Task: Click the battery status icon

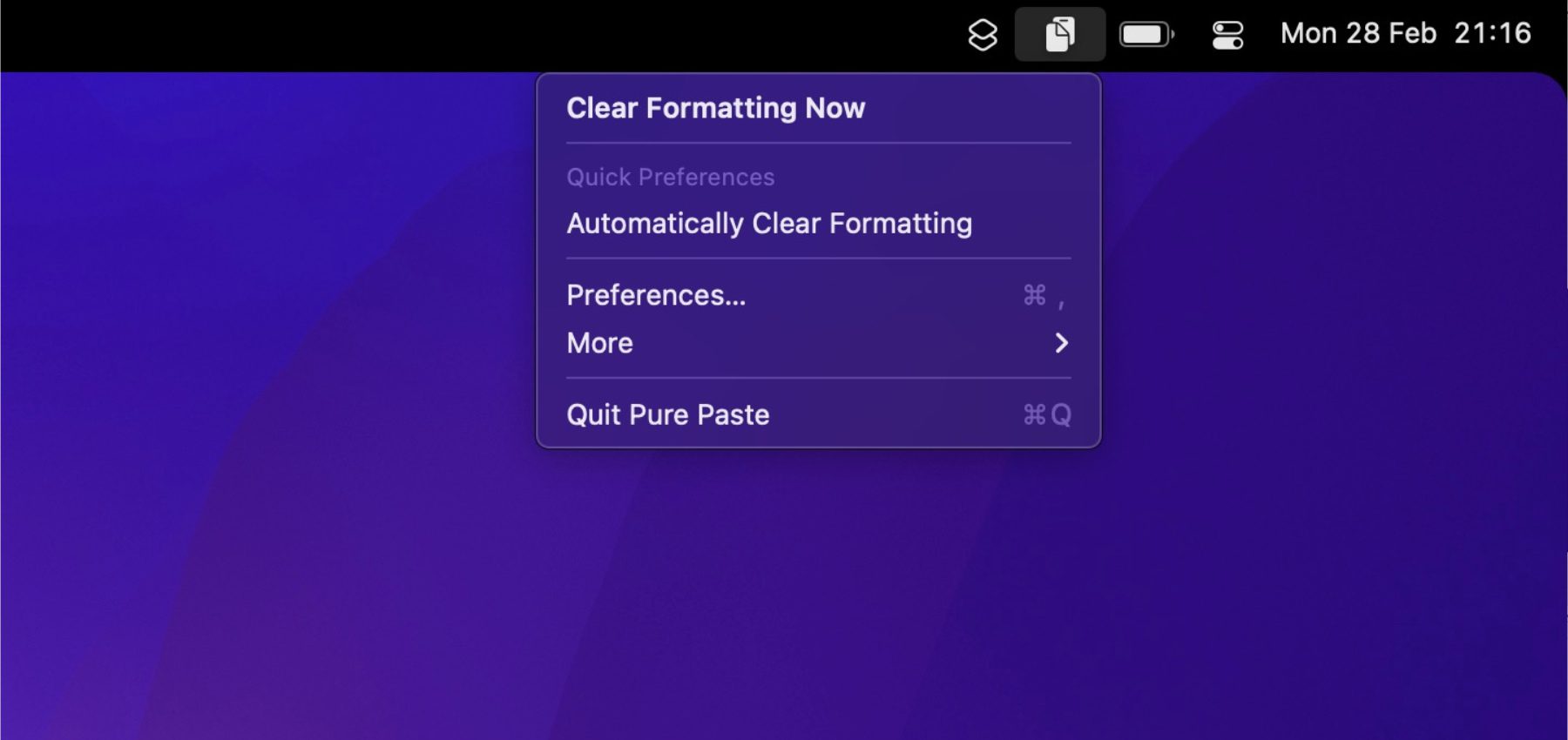Action: click(1146, 35)
